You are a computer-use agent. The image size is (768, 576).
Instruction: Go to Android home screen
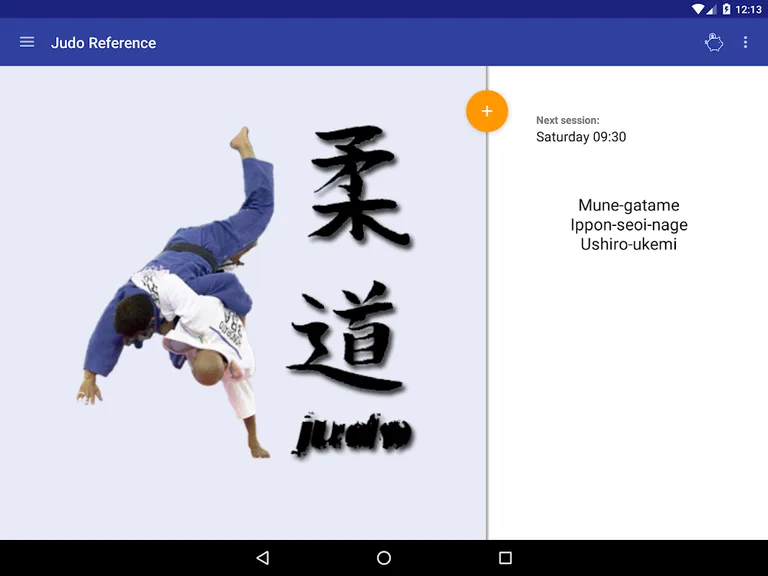[x=384, y=558]
